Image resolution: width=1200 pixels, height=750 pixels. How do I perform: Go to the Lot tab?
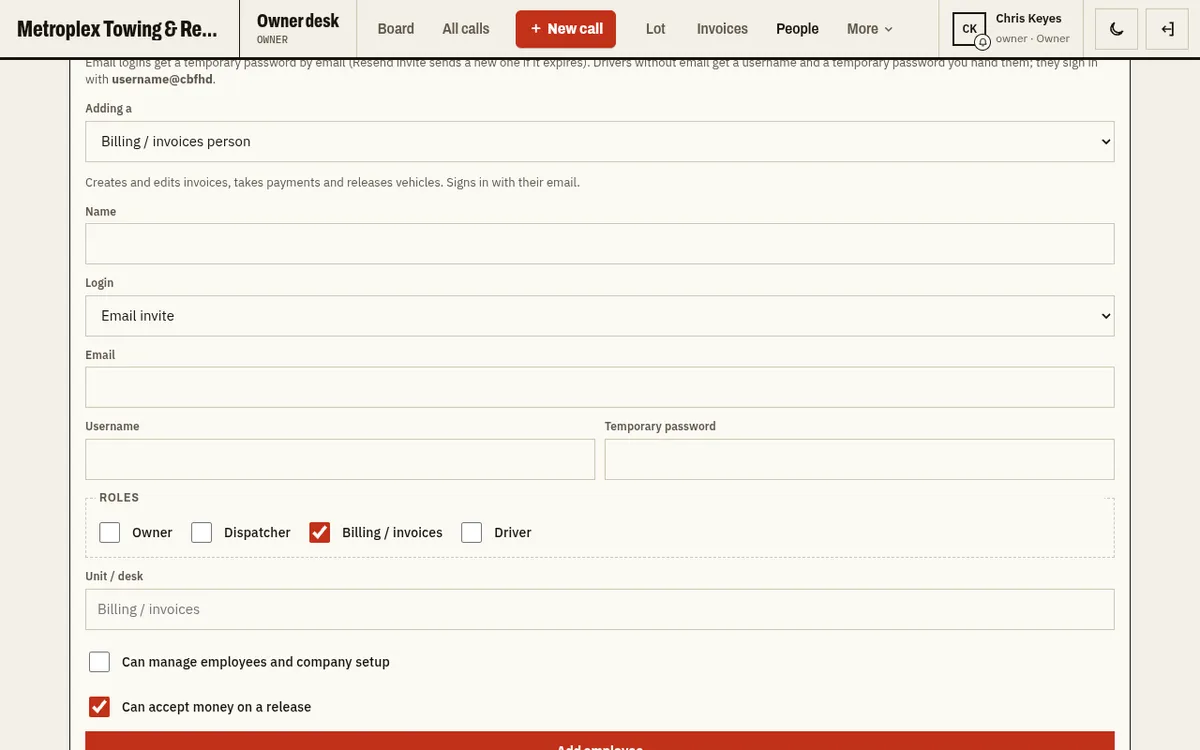656,29
